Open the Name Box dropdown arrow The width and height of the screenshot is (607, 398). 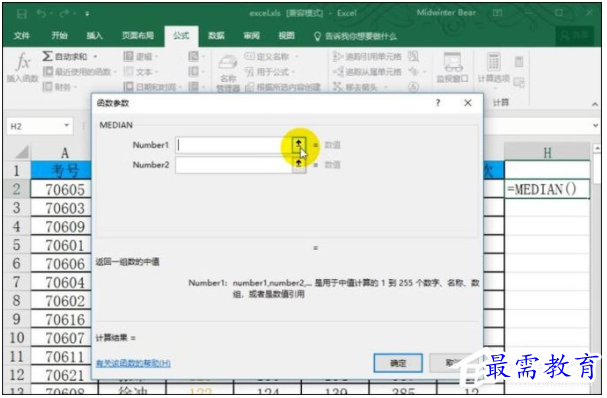pyautogui.click(x=67, y=126)
